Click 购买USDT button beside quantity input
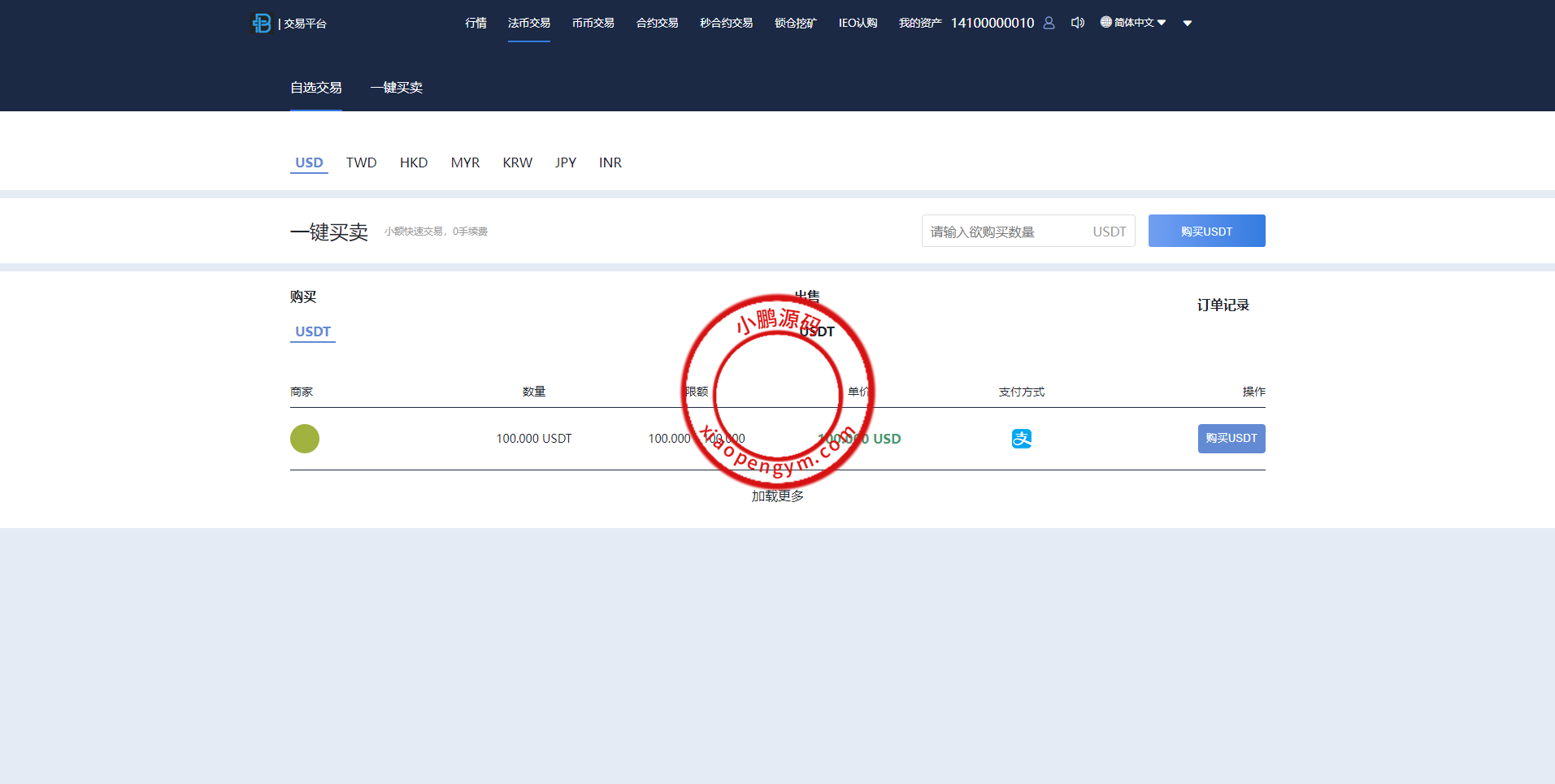 pos(1206,232)
